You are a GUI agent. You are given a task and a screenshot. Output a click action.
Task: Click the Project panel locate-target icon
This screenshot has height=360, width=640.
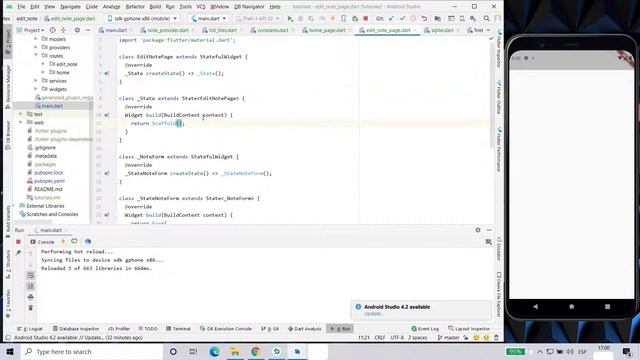click(x=53, y=30)
